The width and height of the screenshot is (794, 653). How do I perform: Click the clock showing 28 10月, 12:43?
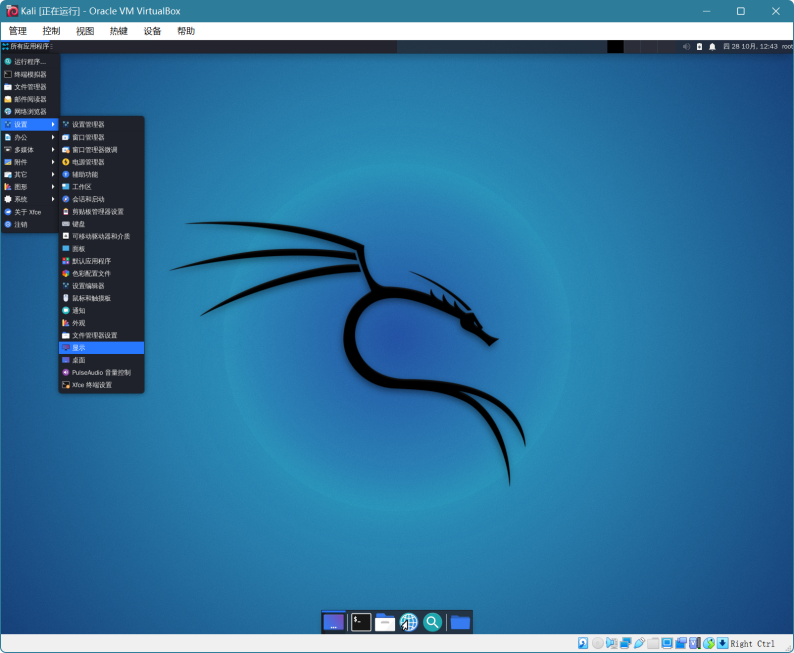coord(750,47)
